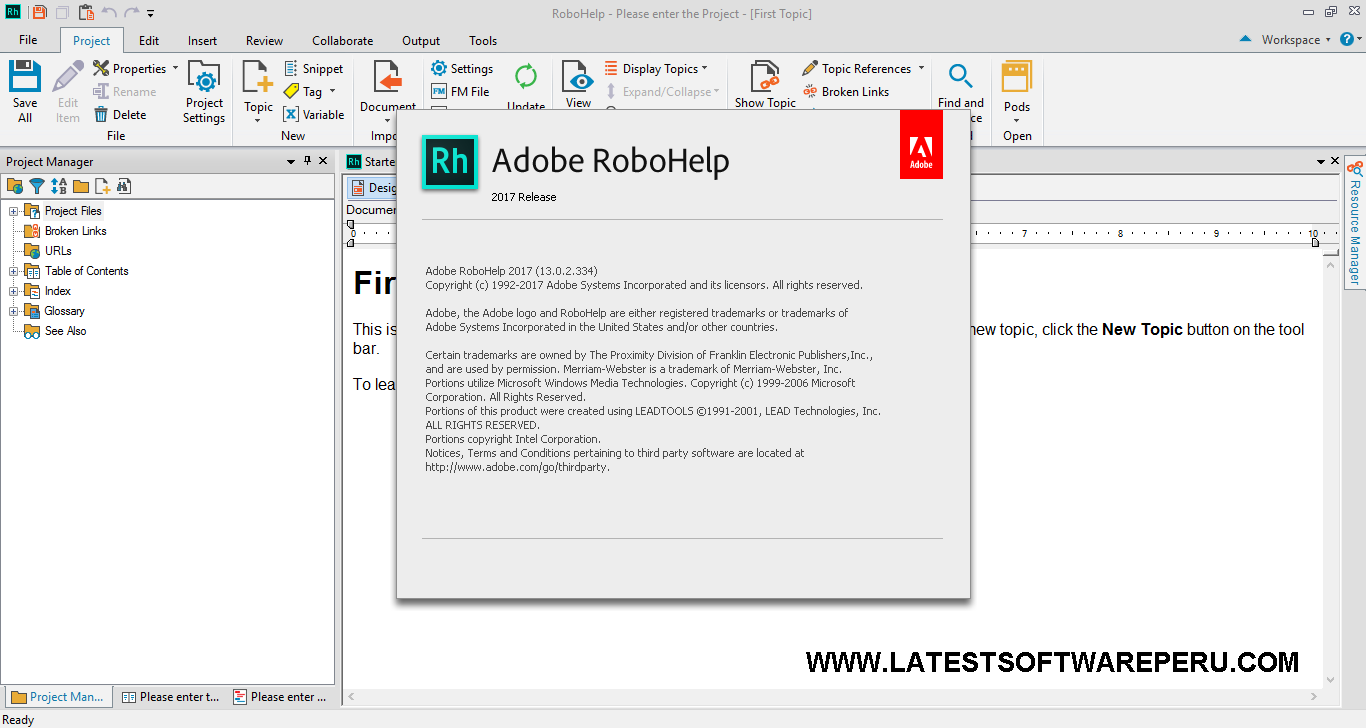Switch to the Project Manager bottom tab
Viewport: 1366px width, 728px height.
click(57, 697)
